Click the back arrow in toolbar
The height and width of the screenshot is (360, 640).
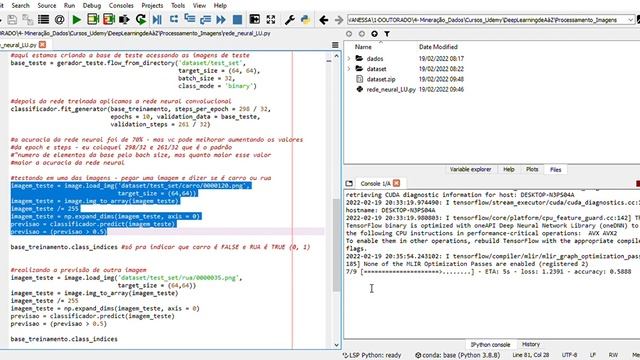tap(324, 20)
